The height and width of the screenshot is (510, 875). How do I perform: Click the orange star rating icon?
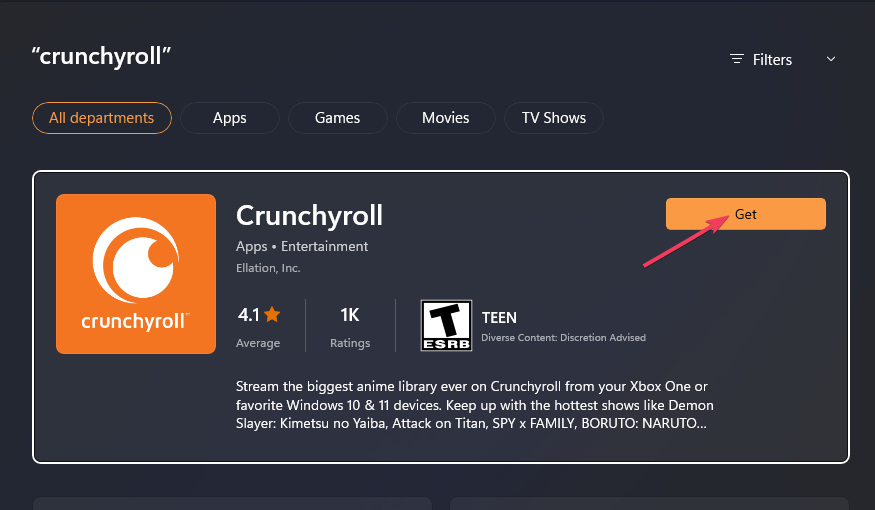tap(272, 316)
